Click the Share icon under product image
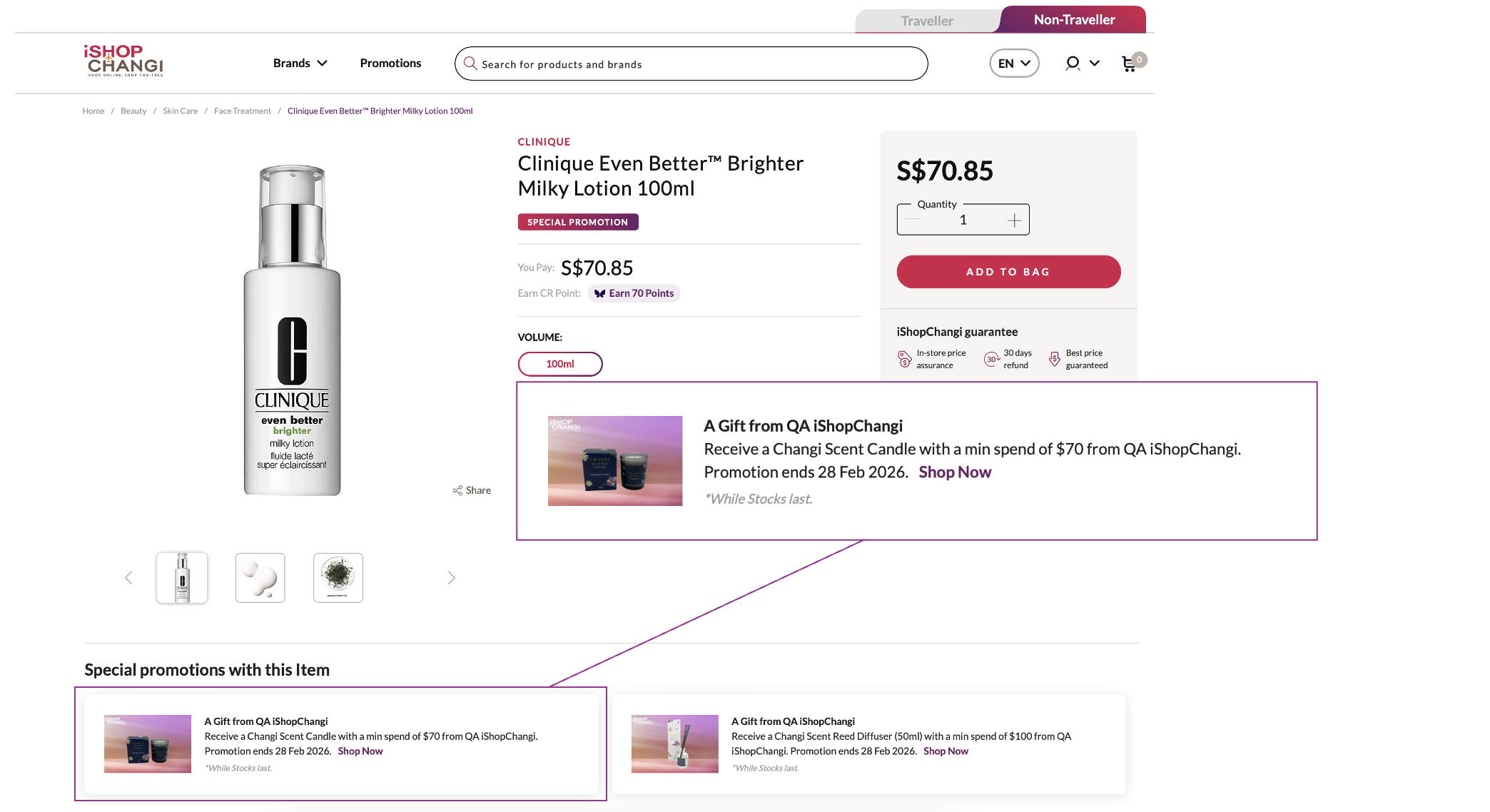 click(x=457, y=490)
